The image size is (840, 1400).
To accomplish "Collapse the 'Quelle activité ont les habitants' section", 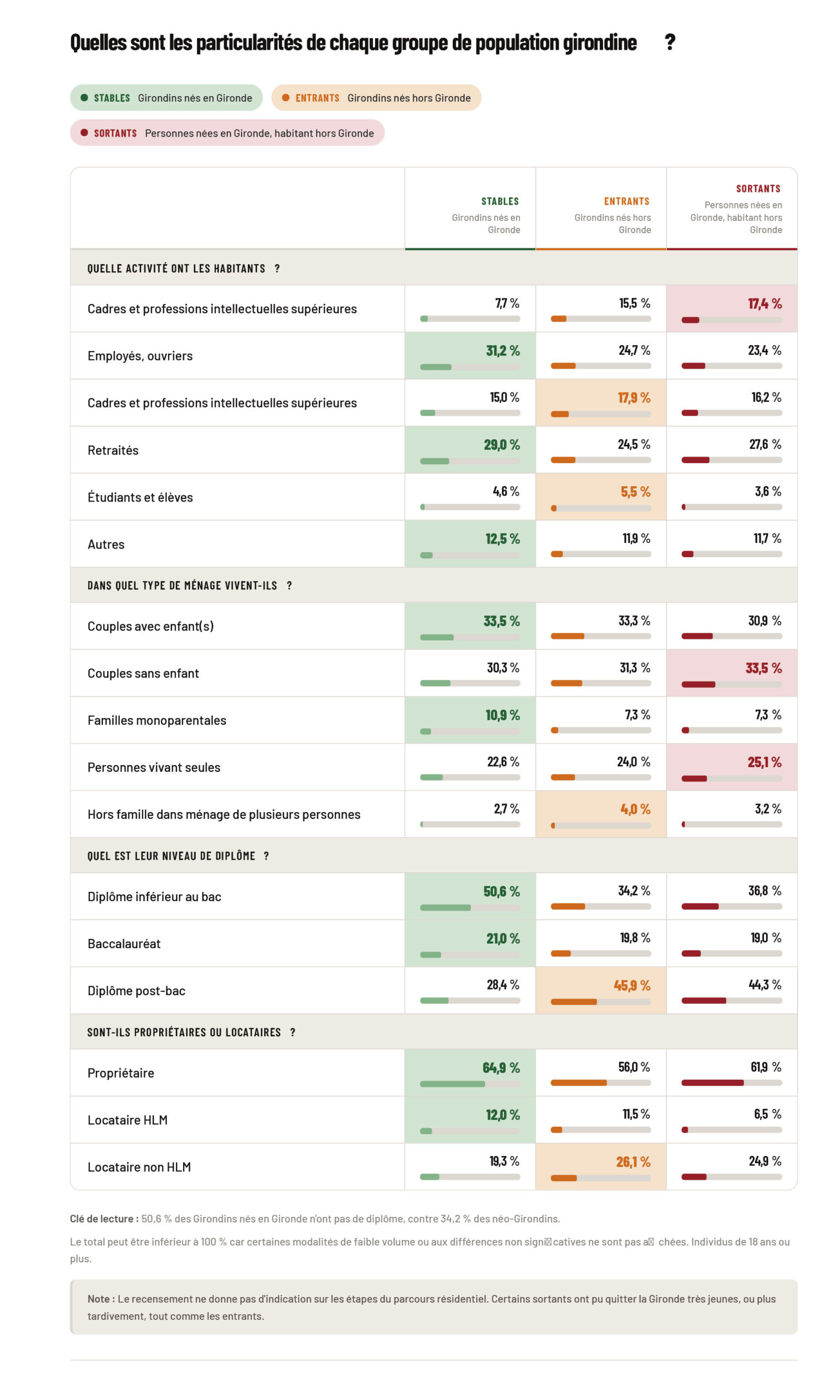I will click(x=434, y=267).
